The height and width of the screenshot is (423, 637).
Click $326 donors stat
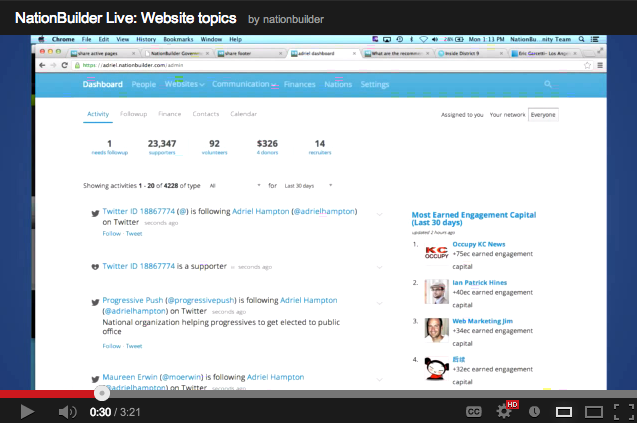[267, 147]
